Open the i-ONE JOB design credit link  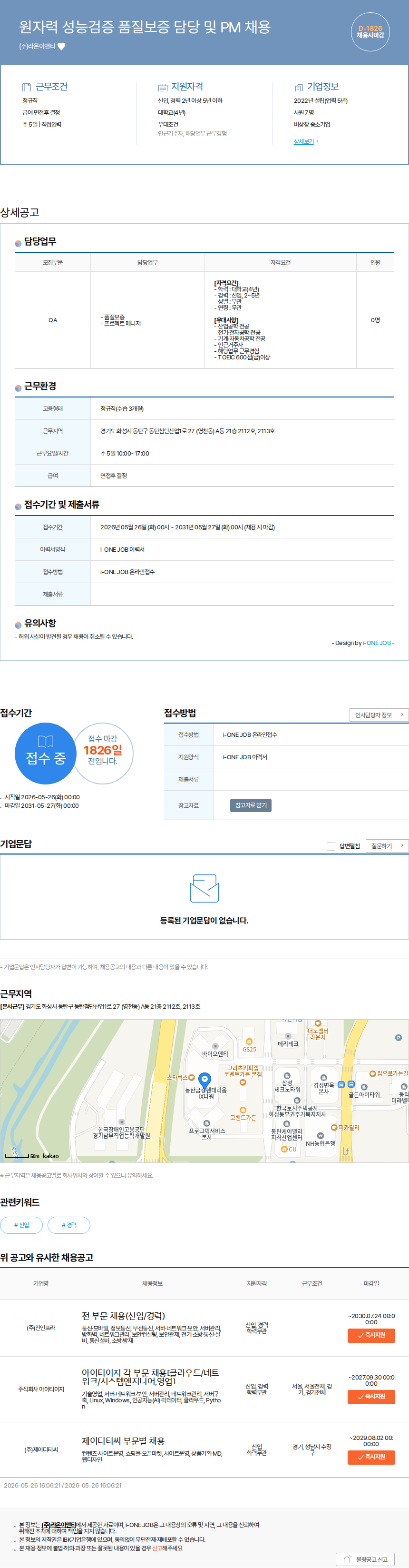pyautogui.click(x=378, y=643)
